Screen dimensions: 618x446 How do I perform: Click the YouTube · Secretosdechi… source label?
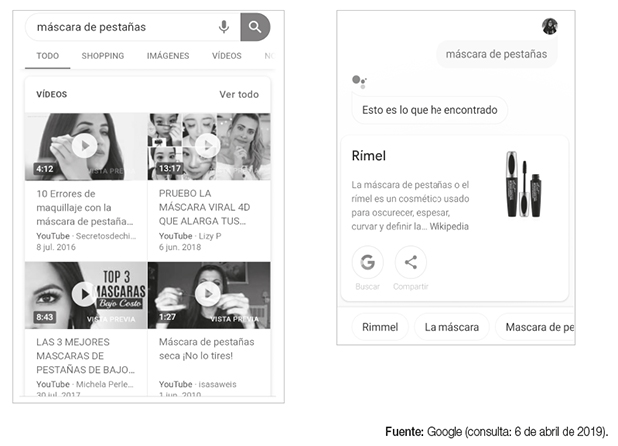(86, 236)
